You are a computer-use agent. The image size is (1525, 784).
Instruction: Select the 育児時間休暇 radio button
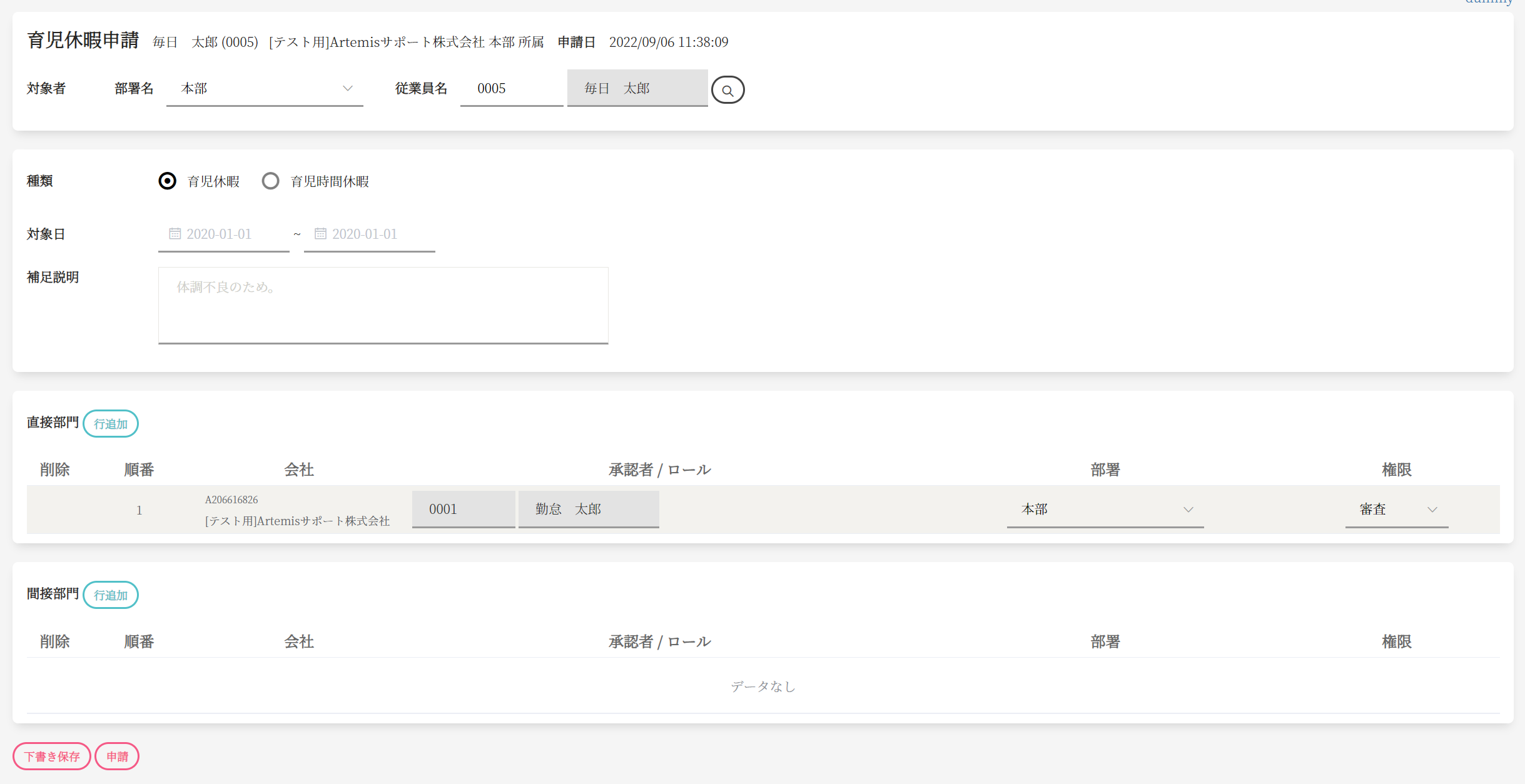(270, 181)
